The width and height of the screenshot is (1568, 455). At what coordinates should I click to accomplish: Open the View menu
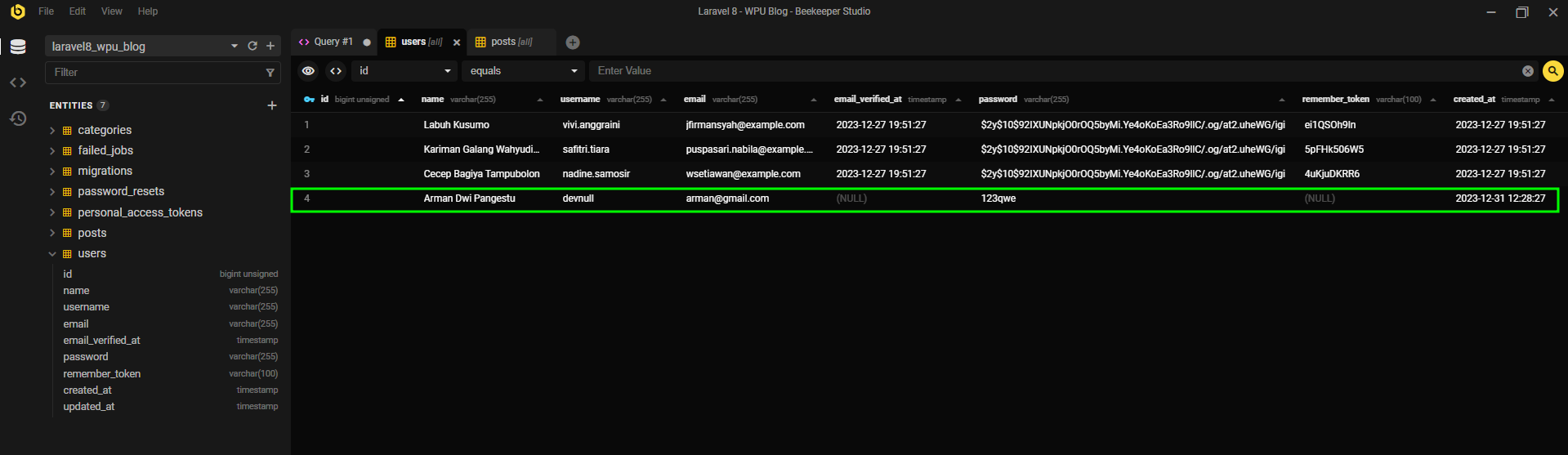pos(111,11)
